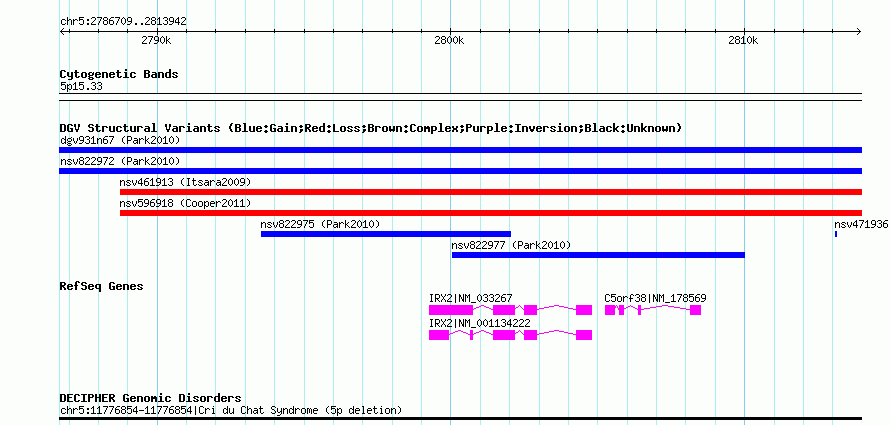890x425 pixels.
Task: Click the RefSeq Genes track title
Action: tap(101, 286)
